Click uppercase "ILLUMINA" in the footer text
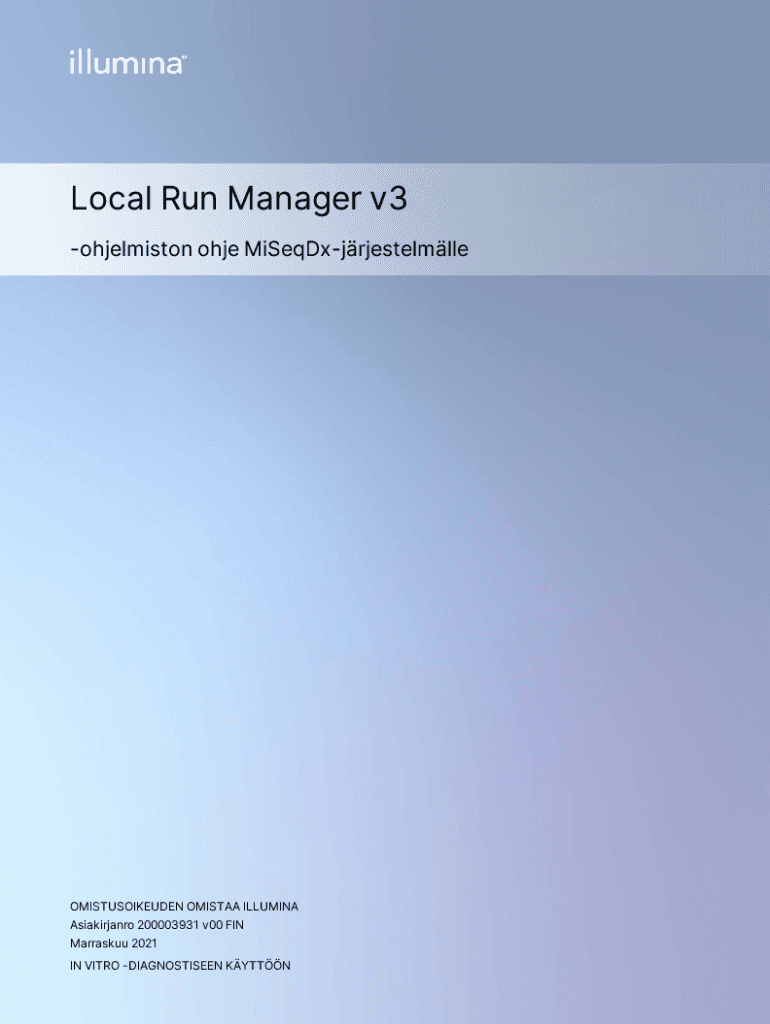This screenshot has width=770, height=1024. (x=264, y=906)
